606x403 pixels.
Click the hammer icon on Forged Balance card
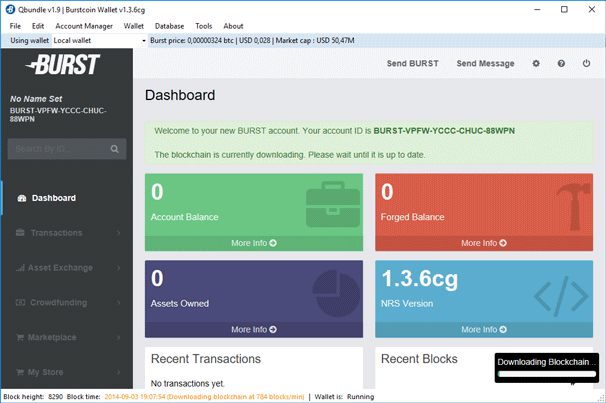click(574, 206)
